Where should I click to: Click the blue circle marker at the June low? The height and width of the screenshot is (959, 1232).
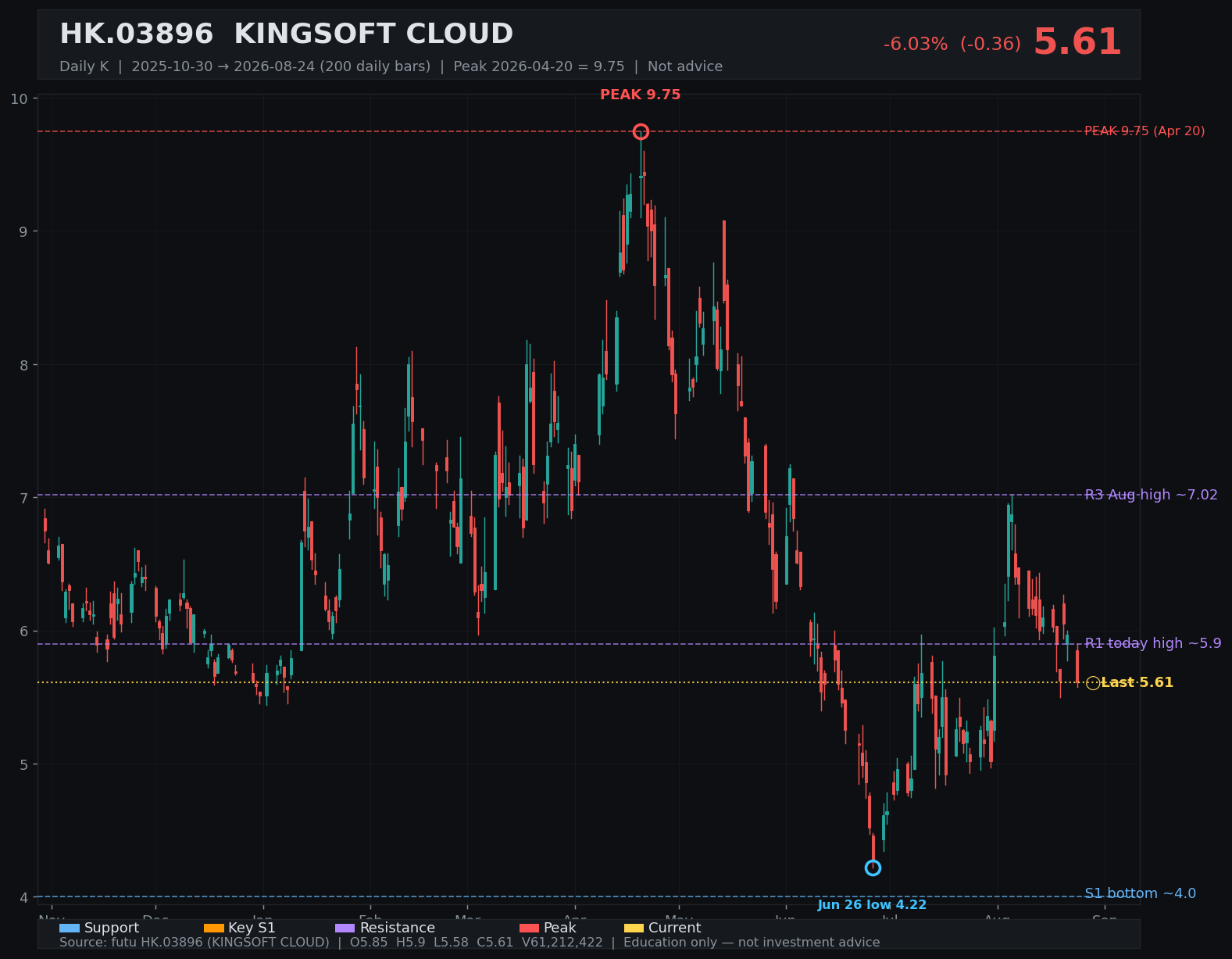(x=873, y=868)
